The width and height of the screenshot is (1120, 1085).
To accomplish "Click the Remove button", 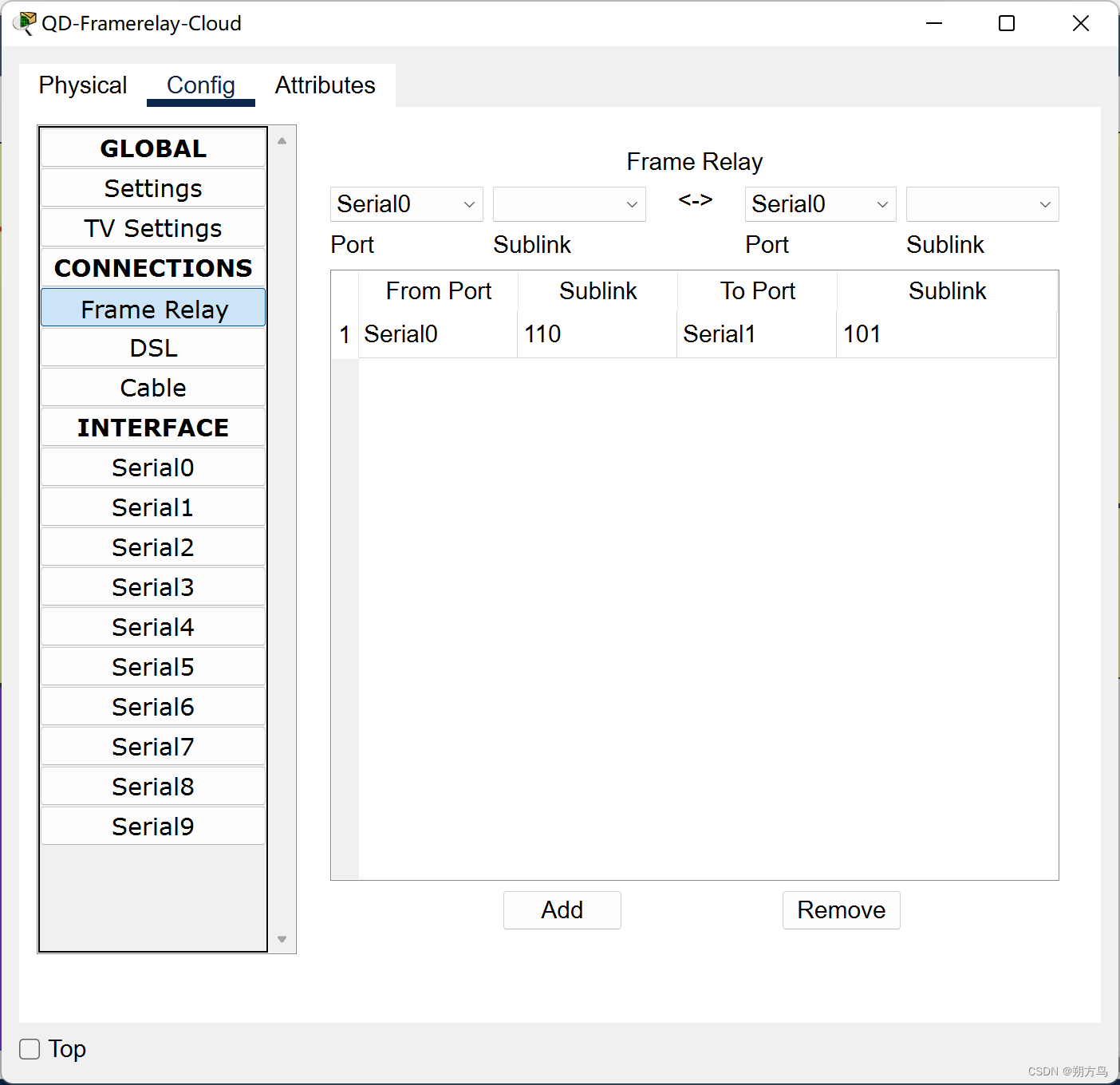I will (x=842, y=910).
